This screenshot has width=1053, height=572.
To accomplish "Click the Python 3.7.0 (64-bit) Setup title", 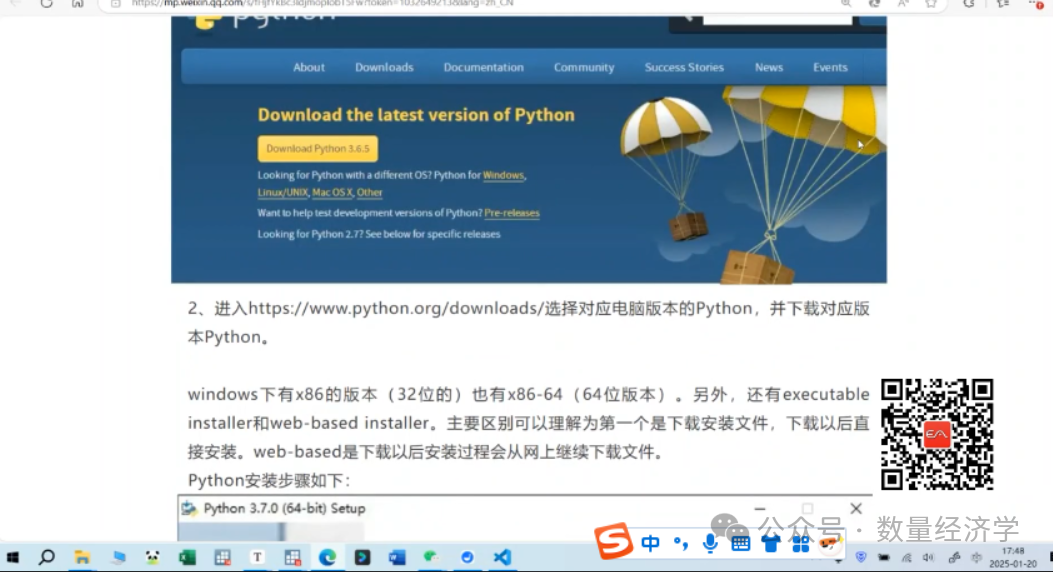I will pos(284,508).
